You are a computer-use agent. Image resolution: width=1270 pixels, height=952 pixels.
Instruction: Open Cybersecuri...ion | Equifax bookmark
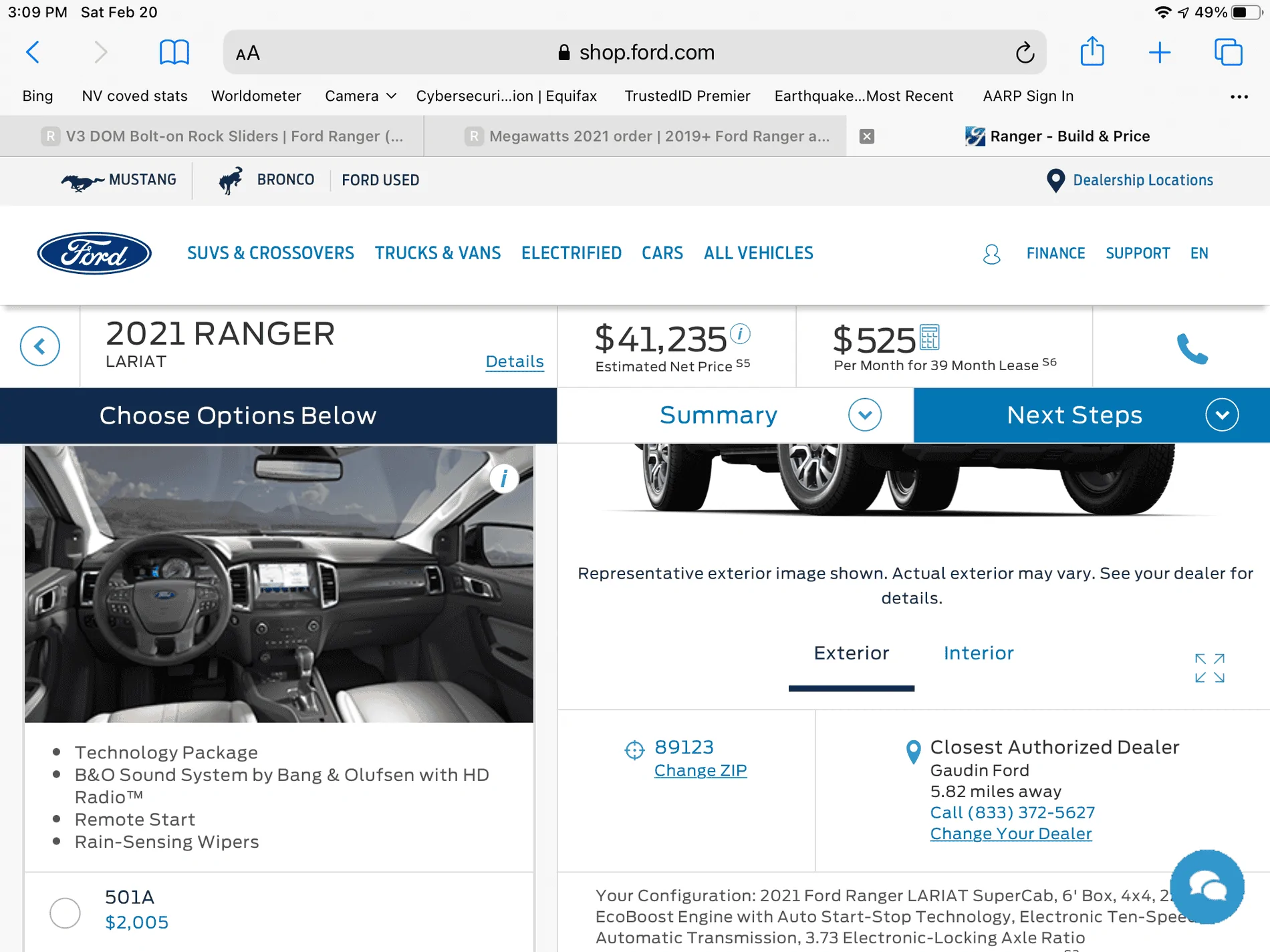click(506, 96)
